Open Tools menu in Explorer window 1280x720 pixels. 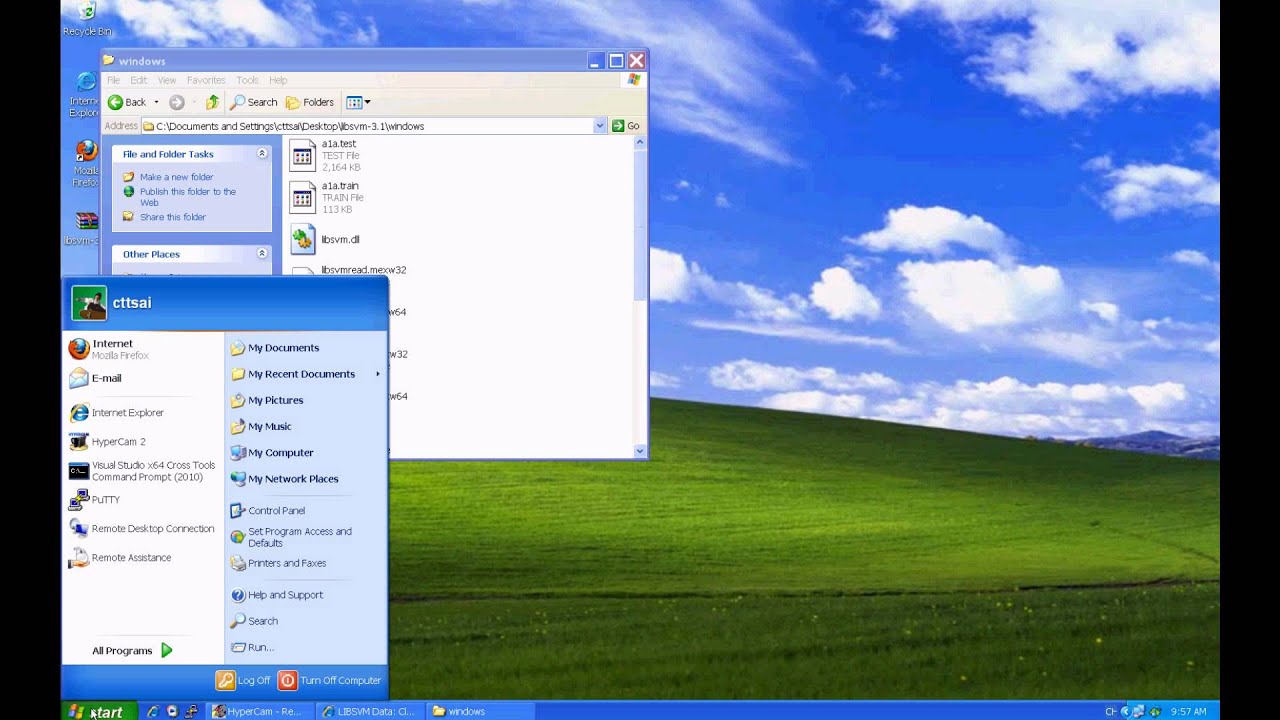click(247, 80)
